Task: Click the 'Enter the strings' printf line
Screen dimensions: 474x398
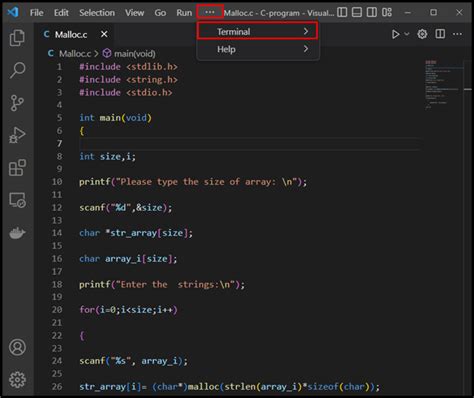Action: (162, 284)
